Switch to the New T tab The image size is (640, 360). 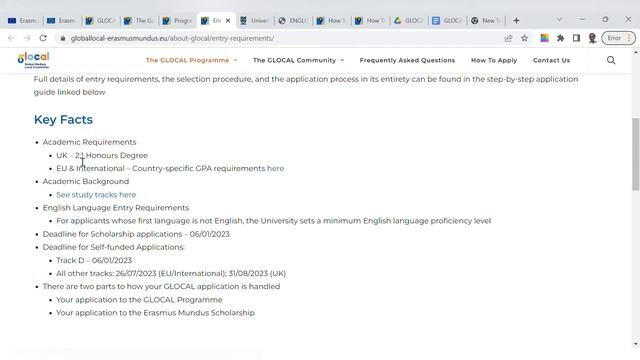coord(486,20)
